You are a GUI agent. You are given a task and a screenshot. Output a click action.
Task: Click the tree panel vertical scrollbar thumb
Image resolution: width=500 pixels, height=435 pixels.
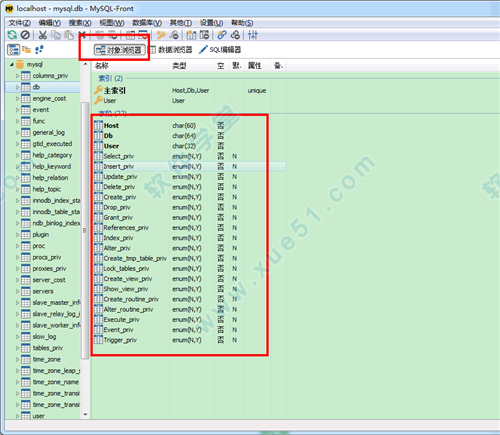(85, 230)
